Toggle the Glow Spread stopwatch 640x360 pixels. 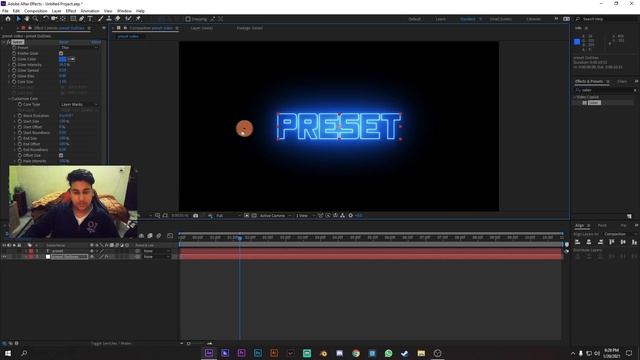14,70
